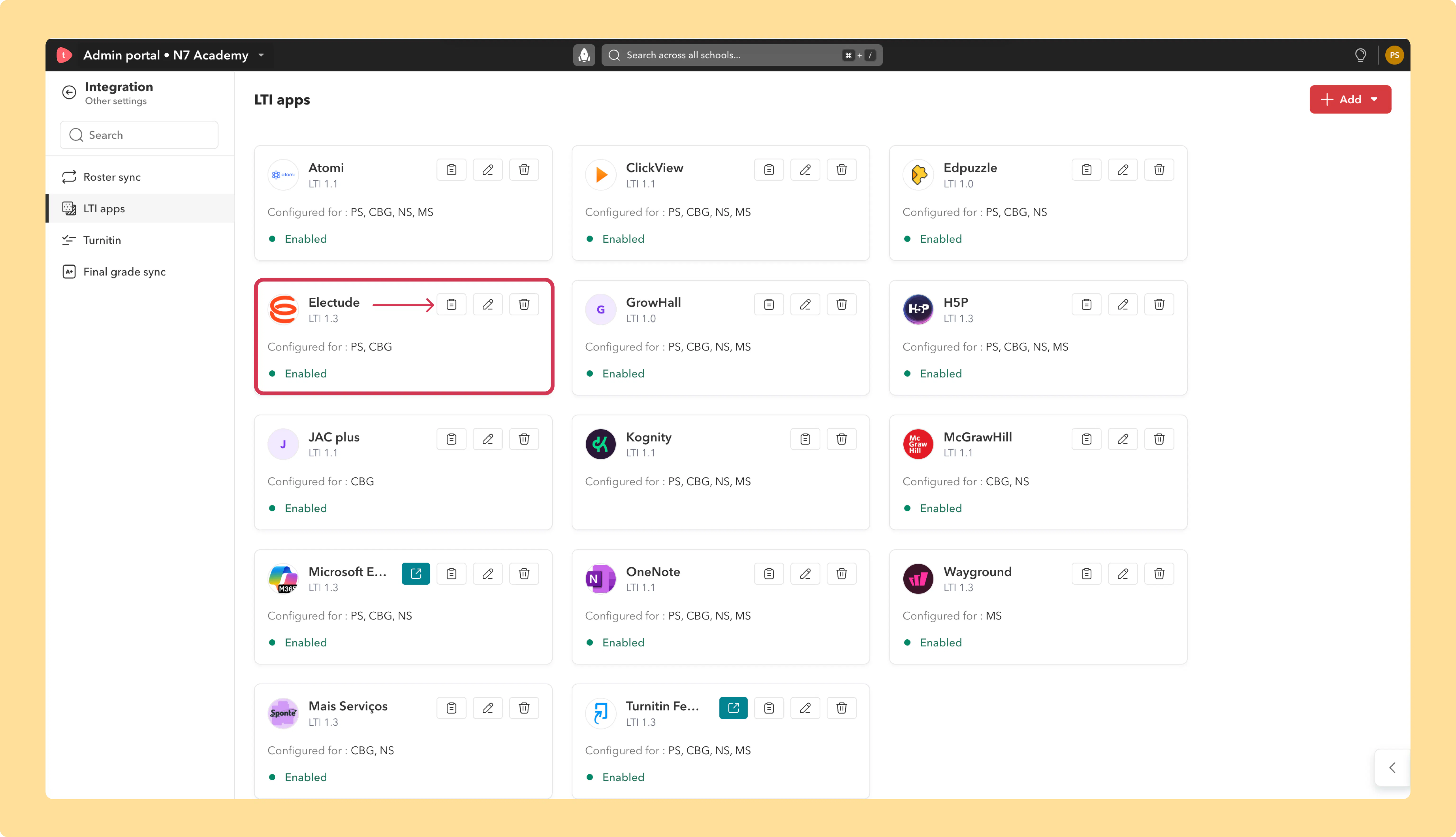Expand the collapsed side panel chevron
1456x837 pixels.
(1392, 767)
